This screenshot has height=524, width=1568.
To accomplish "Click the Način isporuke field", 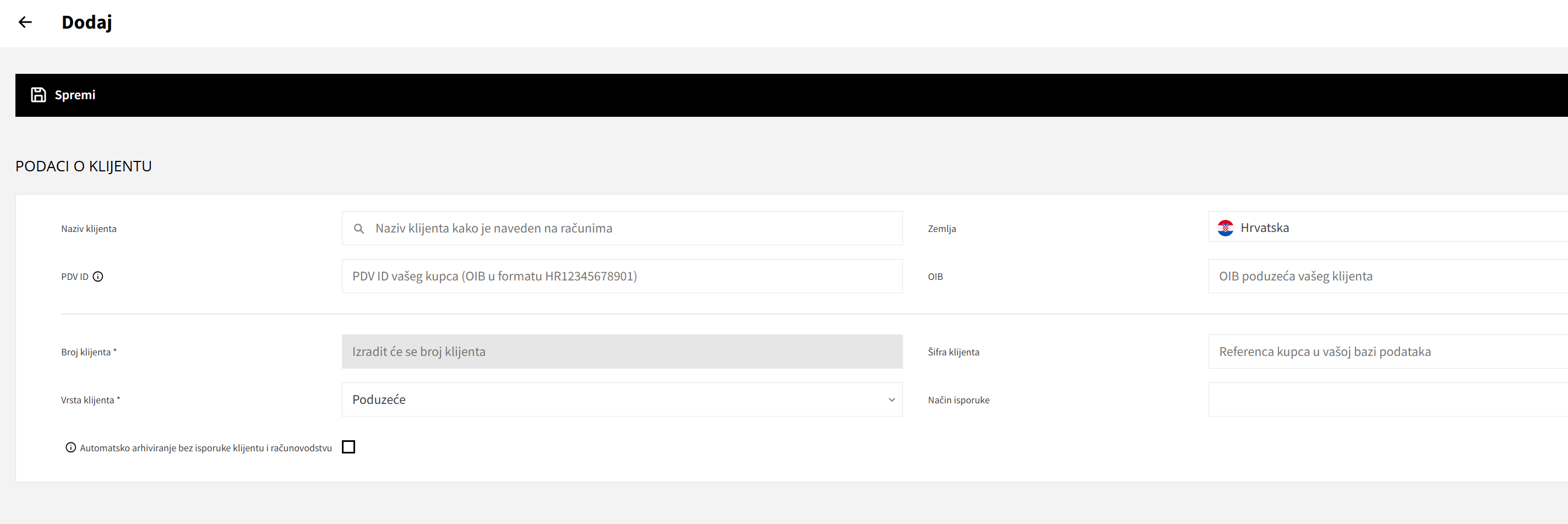I will coord(1388,399).
